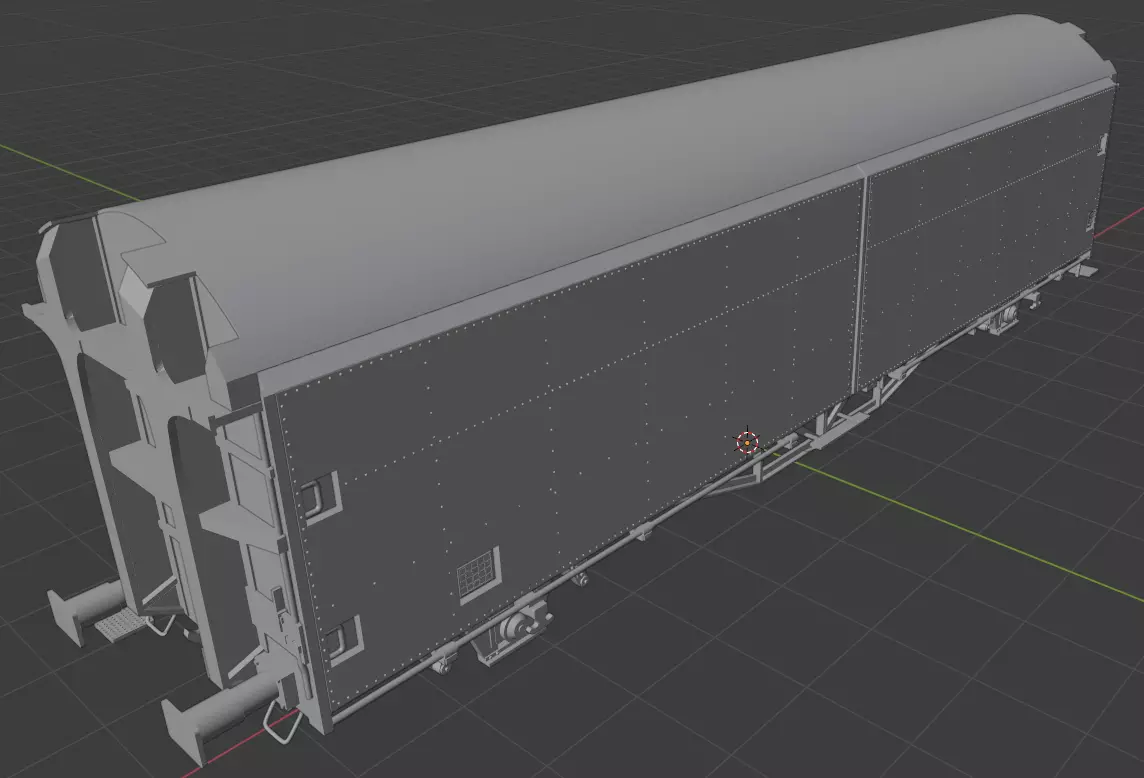This screenshot has height=778, width=1144.
Task: Select the wire handrail loop near the front buffer
Action: [x=282, y=723]
